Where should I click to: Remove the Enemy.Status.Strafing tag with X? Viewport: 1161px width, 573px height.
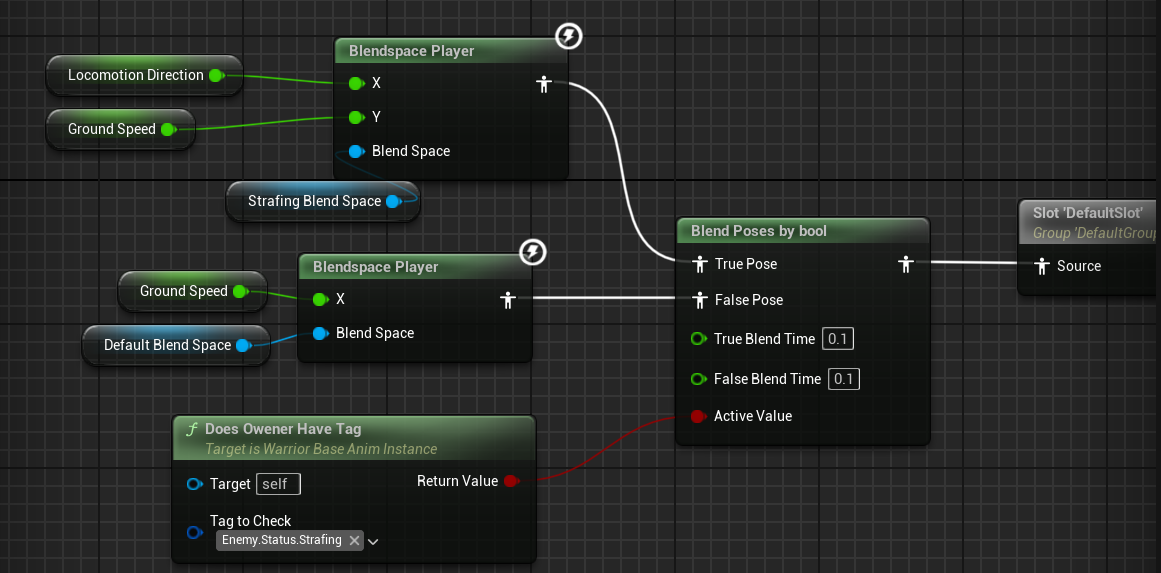(354, 540)
